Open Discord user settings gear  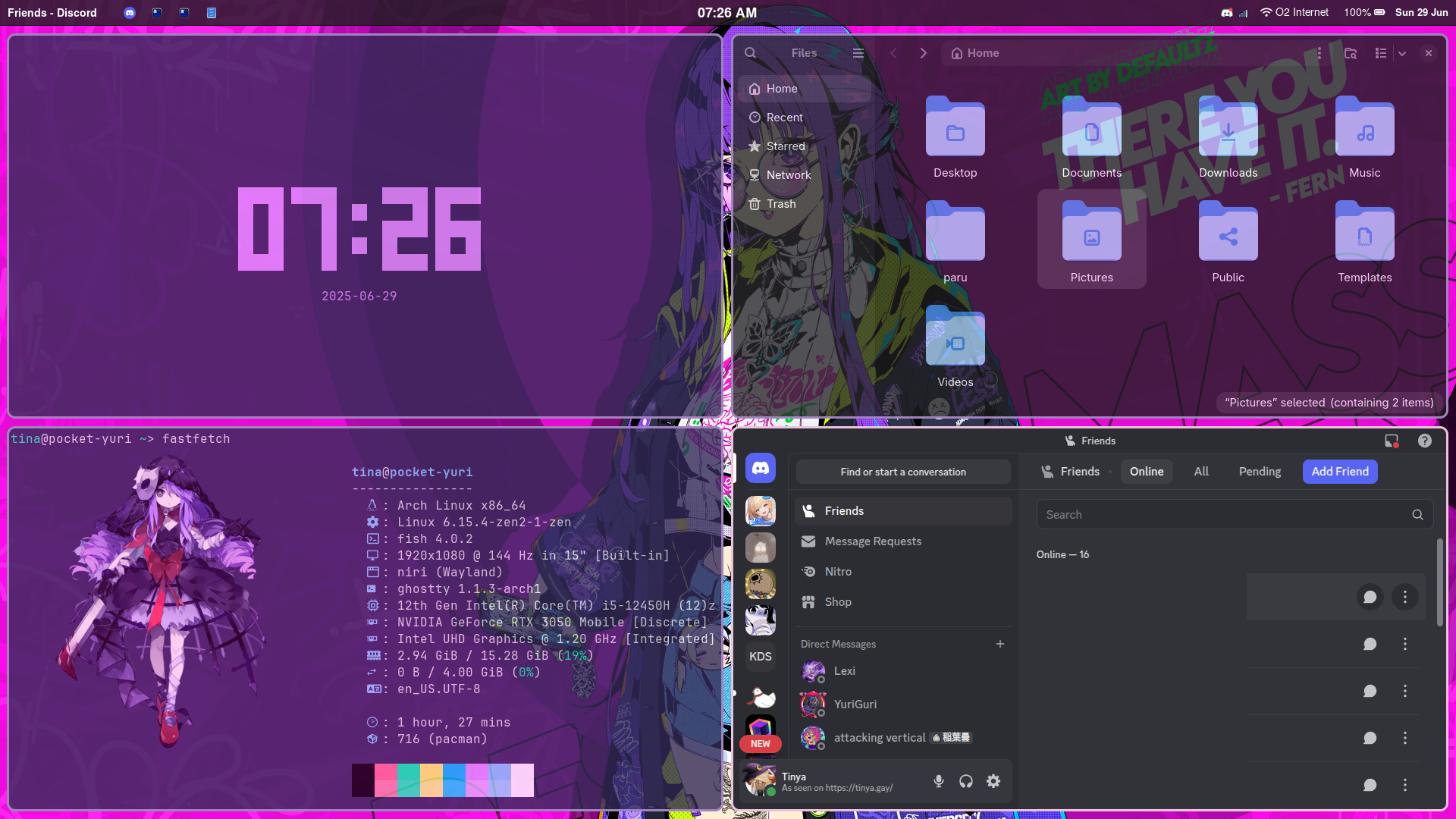[x=993, y=781]
